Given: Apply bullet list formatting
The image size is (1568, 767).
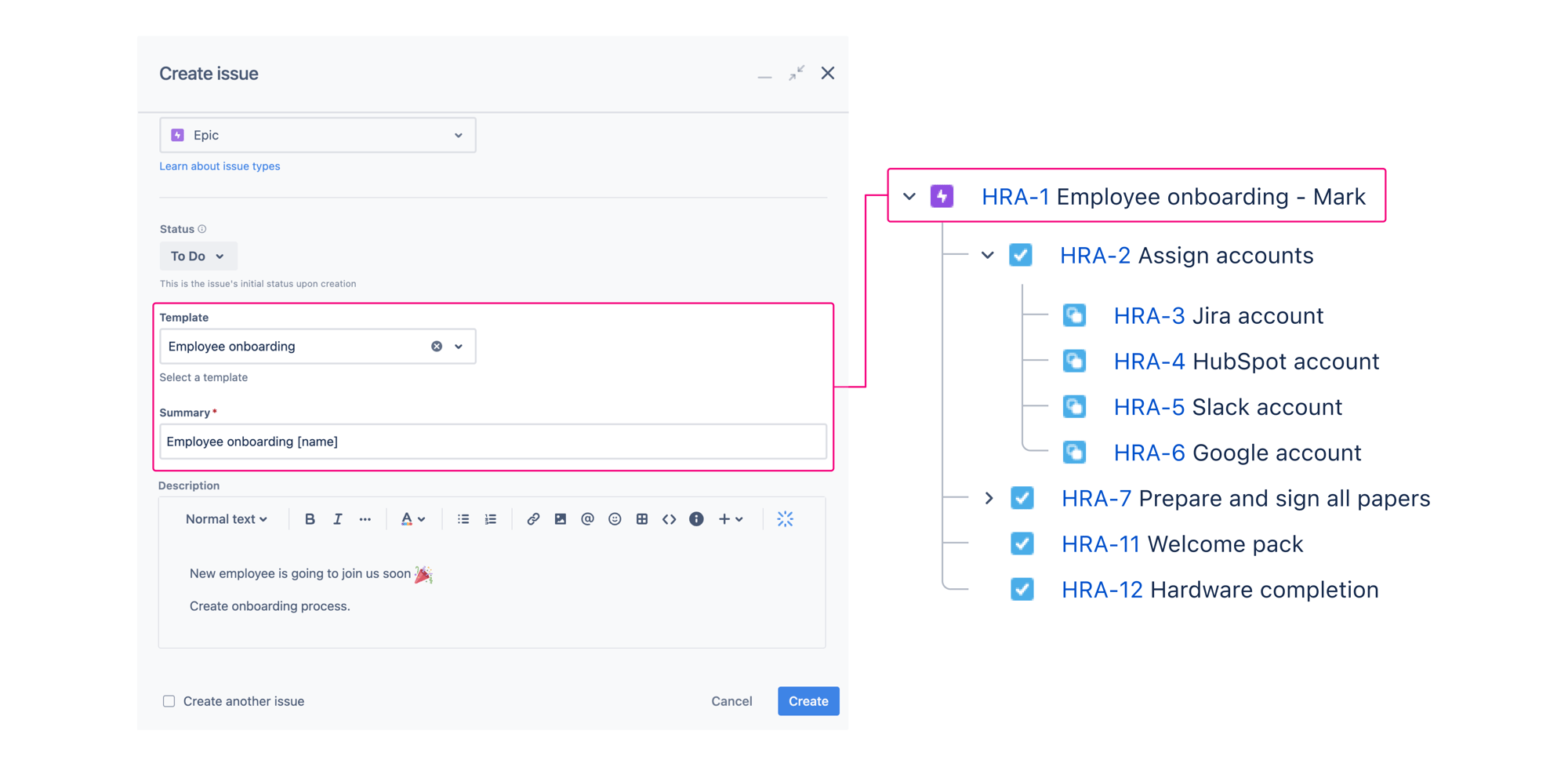Looking at the screenshot, I should click(x=463, y=518).
